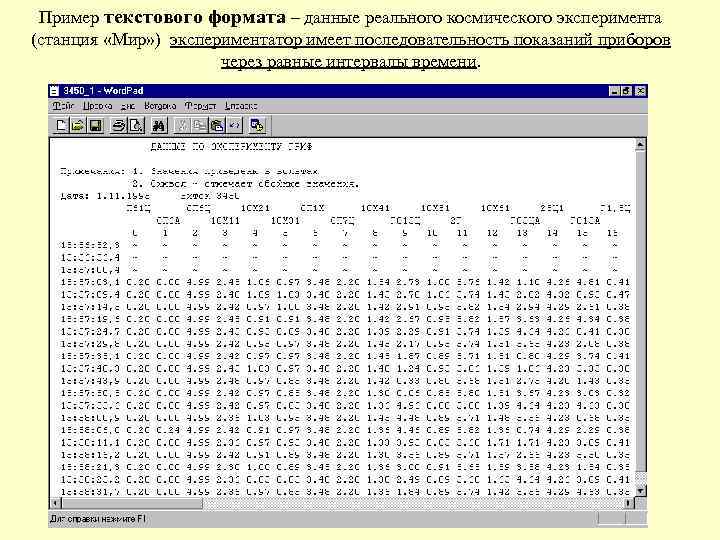Click the vertical scrollbar down arrow

[640, 491]
